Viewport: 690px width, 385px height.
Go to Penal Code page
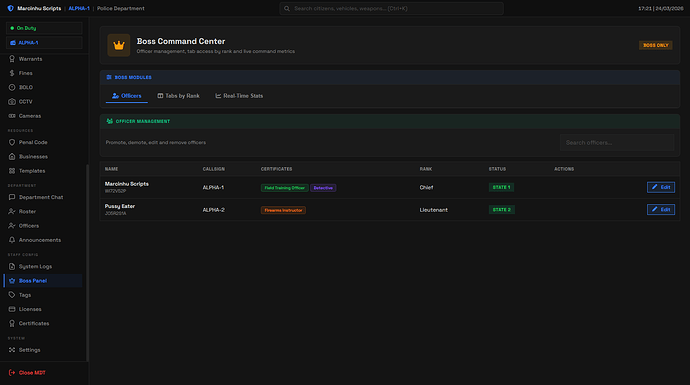[x=43, y=142]
